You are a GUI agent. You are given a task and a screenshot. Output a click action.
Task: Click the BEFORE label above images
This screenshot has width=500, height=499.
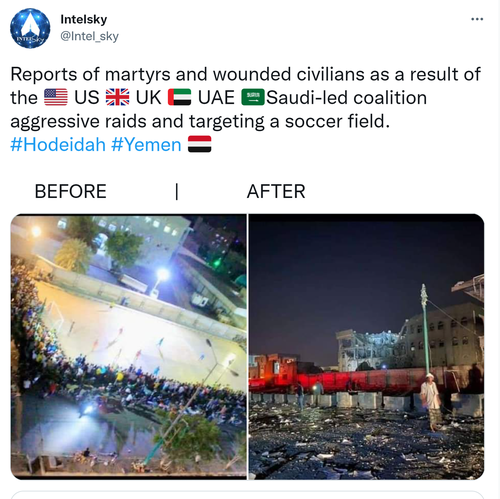coord(71,191)
